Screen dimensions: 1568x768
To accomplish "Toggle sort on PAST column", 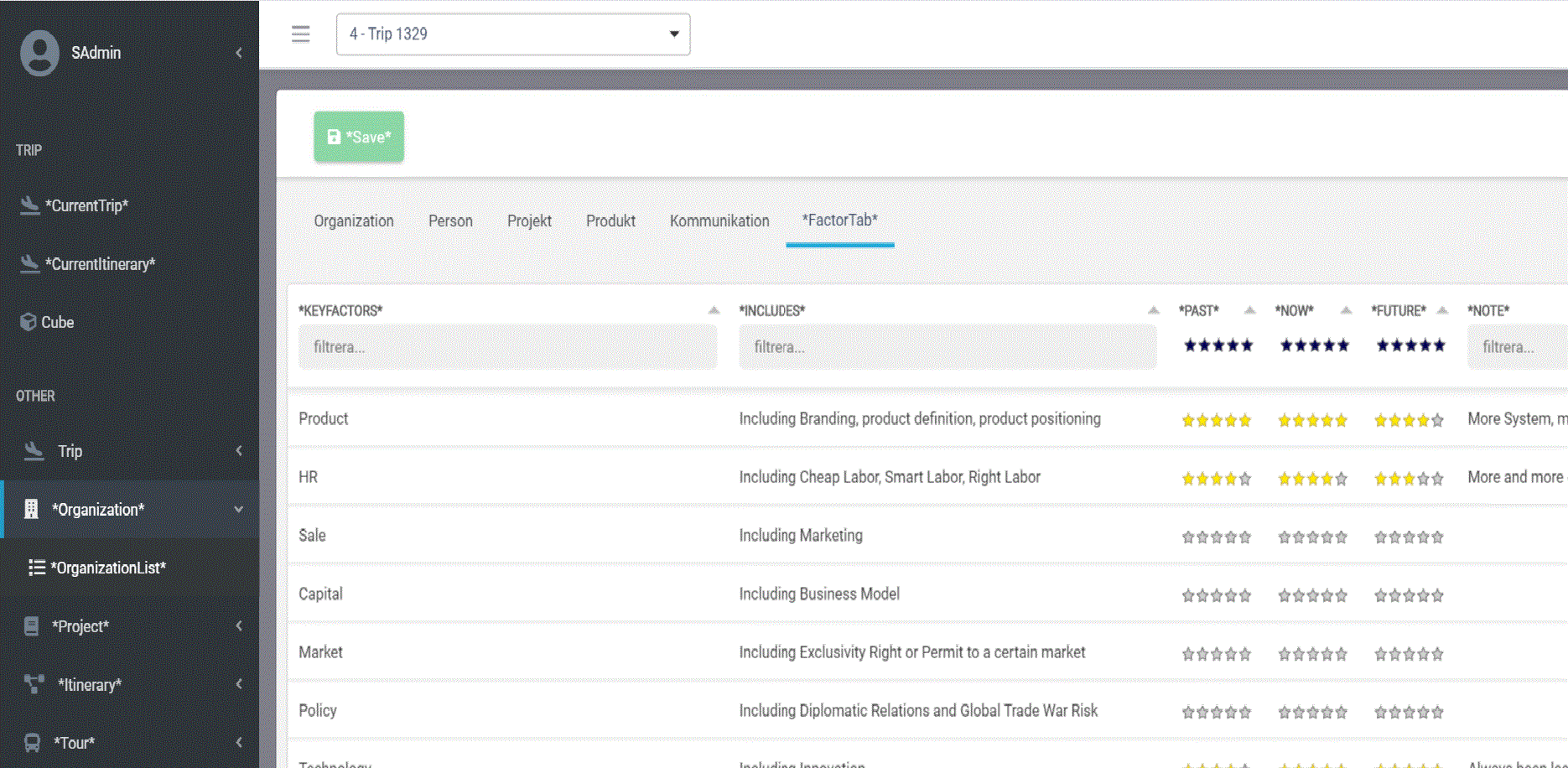I will 1249,310.
